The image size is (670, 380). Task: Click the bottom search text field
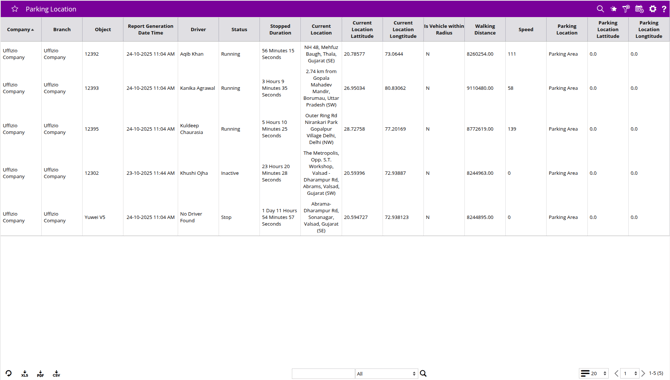(x=323, y=374)
